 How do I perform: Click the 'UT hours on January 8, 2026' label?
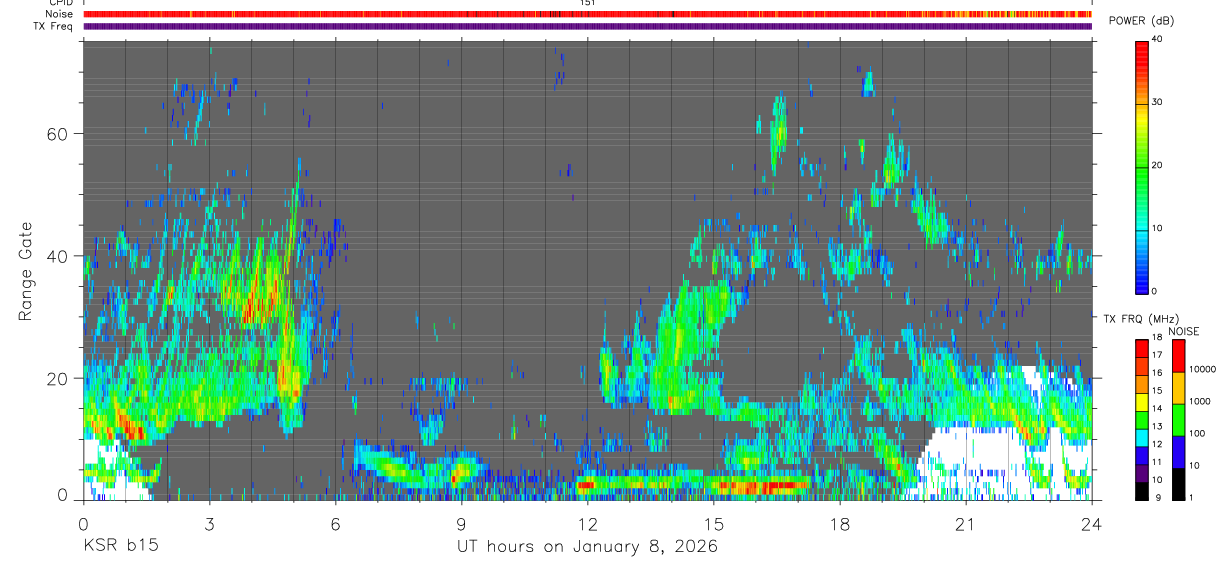(587, 546)
